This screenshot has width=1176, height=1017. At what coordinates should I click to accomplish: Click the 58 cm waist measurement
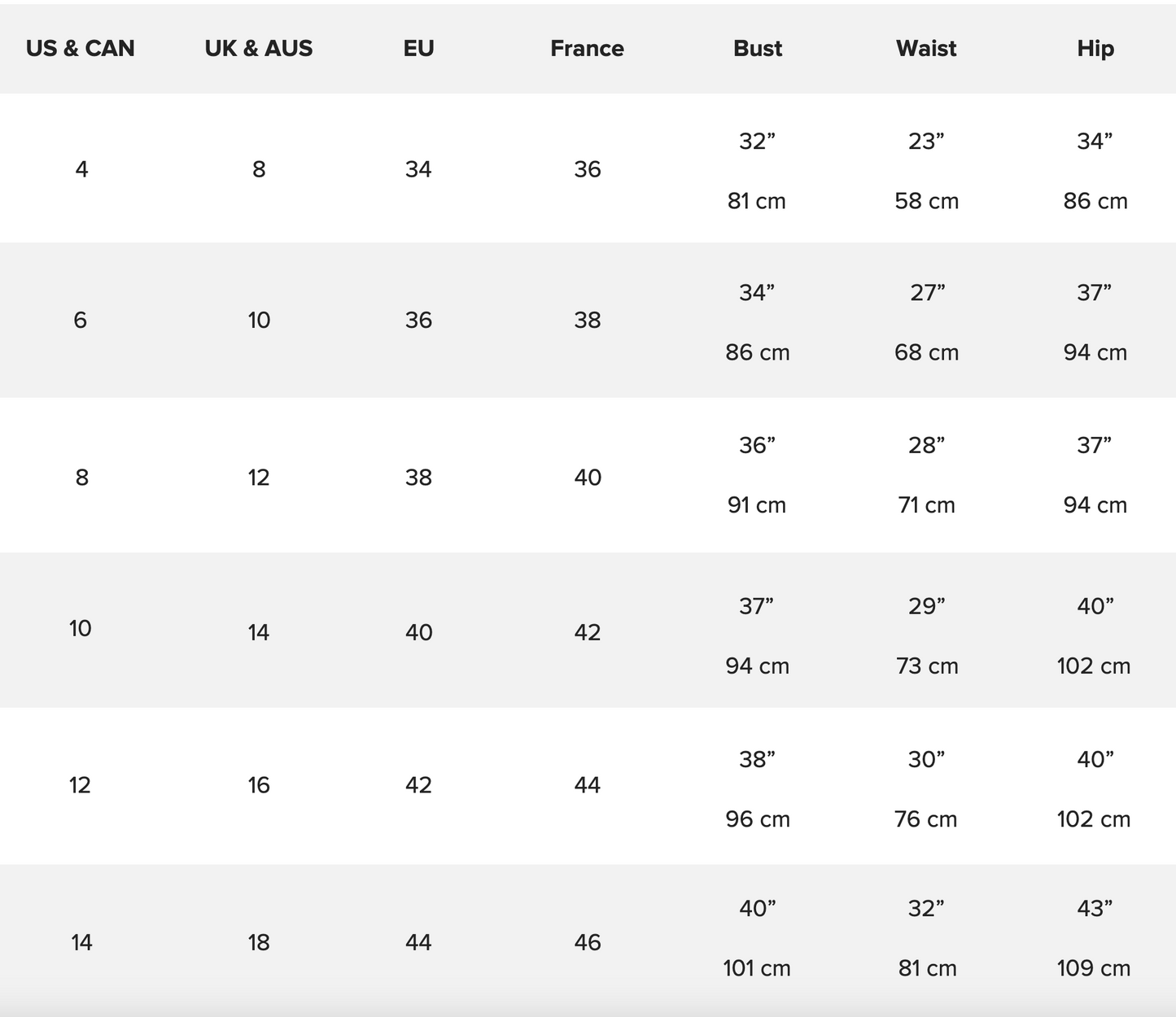(927, 201)
